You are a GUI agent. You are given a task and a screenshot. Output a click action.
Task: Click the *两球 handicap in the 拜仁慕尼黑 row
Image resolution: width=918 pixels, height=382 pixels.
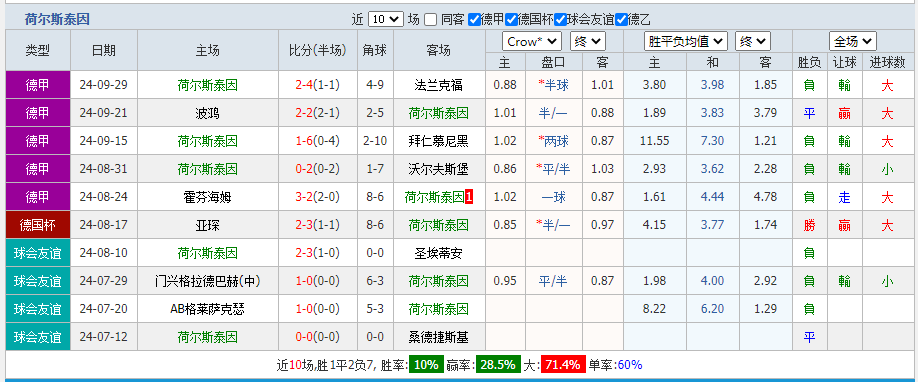click(x=553, y=141)
